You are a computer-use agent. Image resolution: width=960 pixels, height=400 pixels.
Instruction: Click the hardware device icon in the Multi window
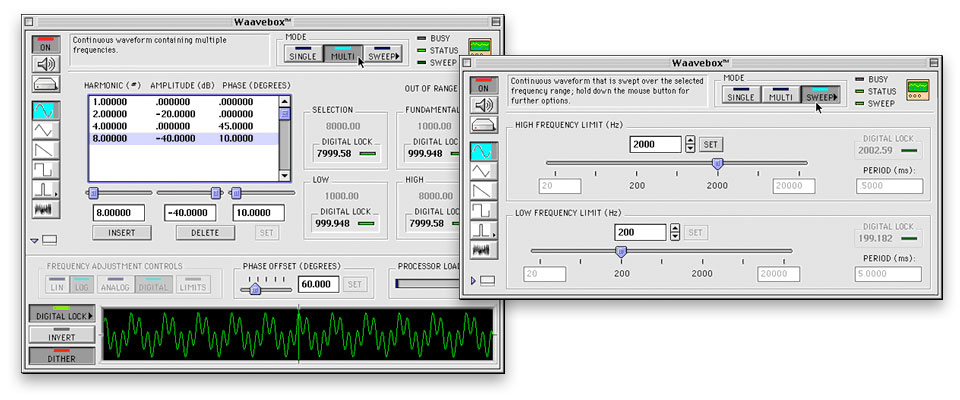click(x=47, y=83)
